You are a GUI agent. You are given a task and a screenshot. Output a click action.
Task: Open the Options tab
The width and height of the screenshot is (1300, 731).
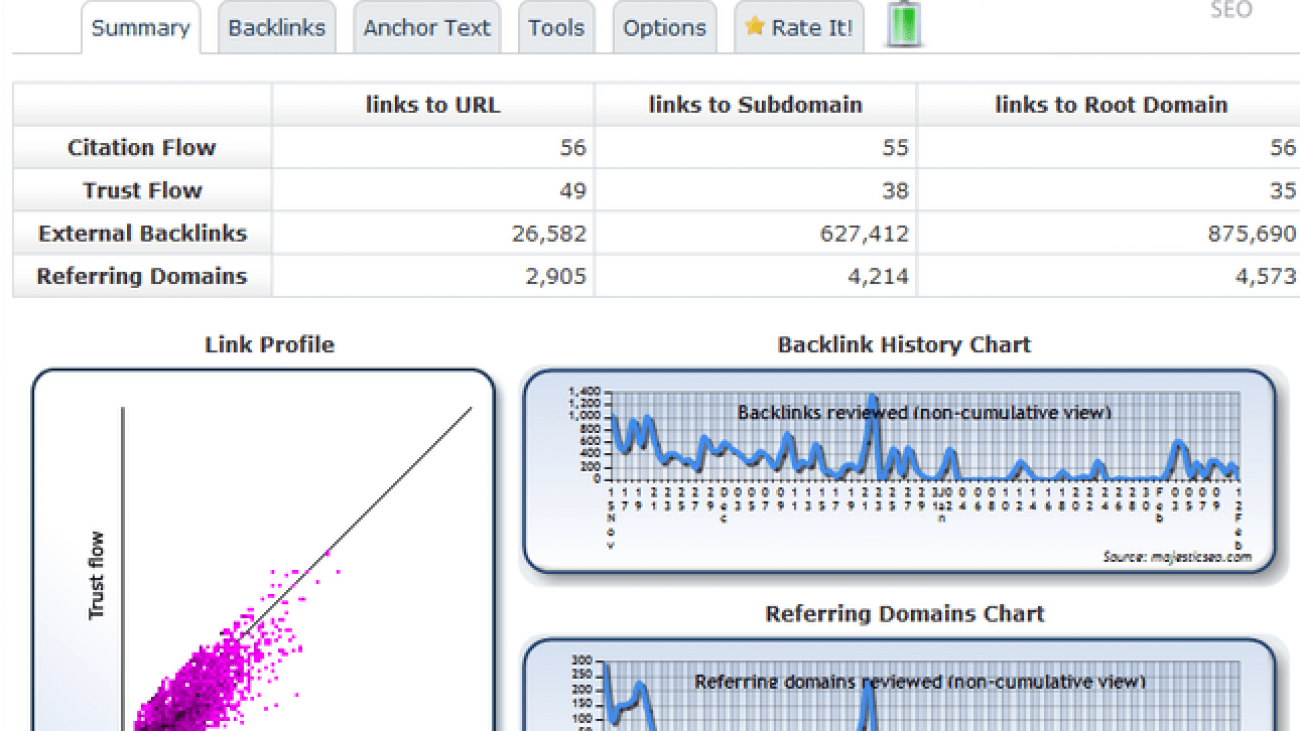[664, 28]
